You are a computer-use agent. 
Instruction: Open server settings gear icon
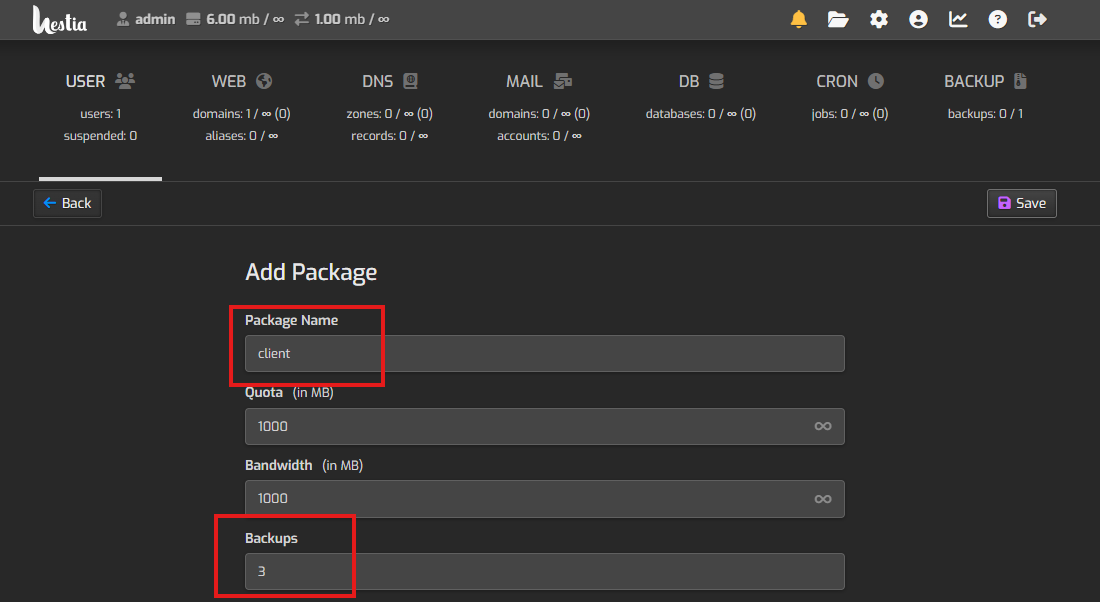click(878, 20)
